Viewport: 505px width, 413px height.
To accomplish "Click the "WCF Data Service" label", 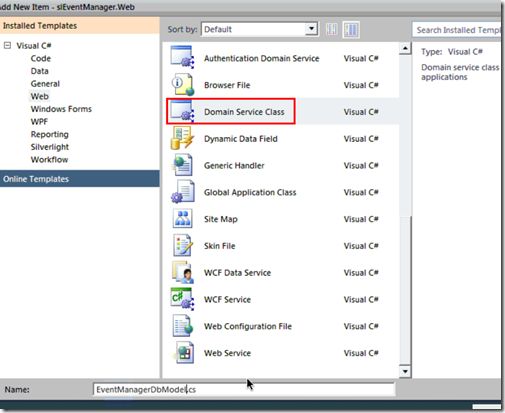I will point(237,273).
